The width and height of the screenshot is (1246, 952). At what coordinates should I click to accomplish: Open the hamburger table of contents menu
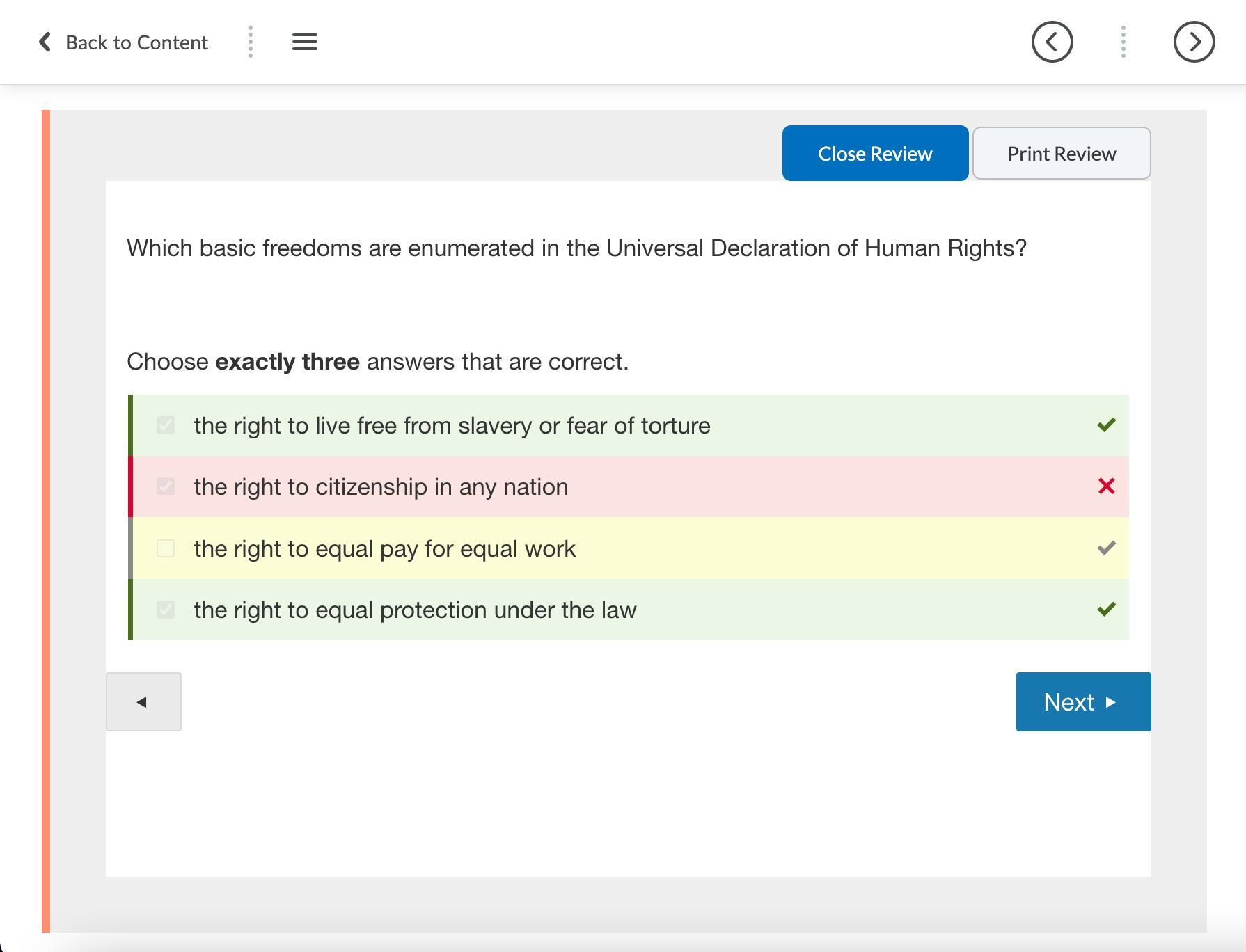[x=304, y=42]
